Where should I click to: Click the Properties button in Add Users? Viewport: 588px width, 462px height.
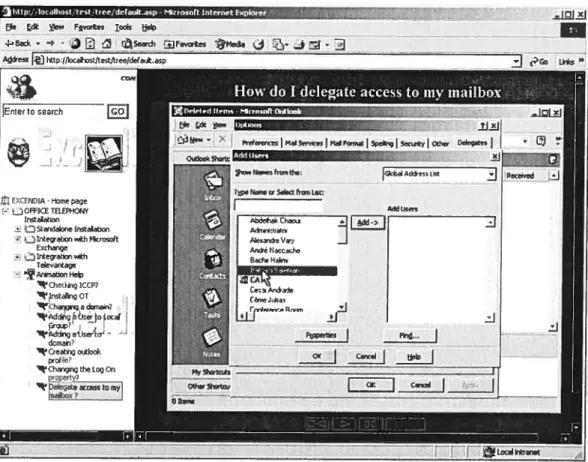point(321,335)
